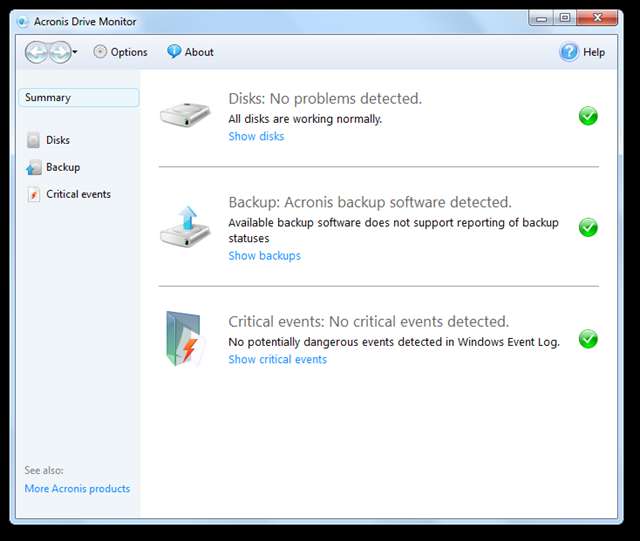Go back with the left navigation arrow

(x=37, y=52)
